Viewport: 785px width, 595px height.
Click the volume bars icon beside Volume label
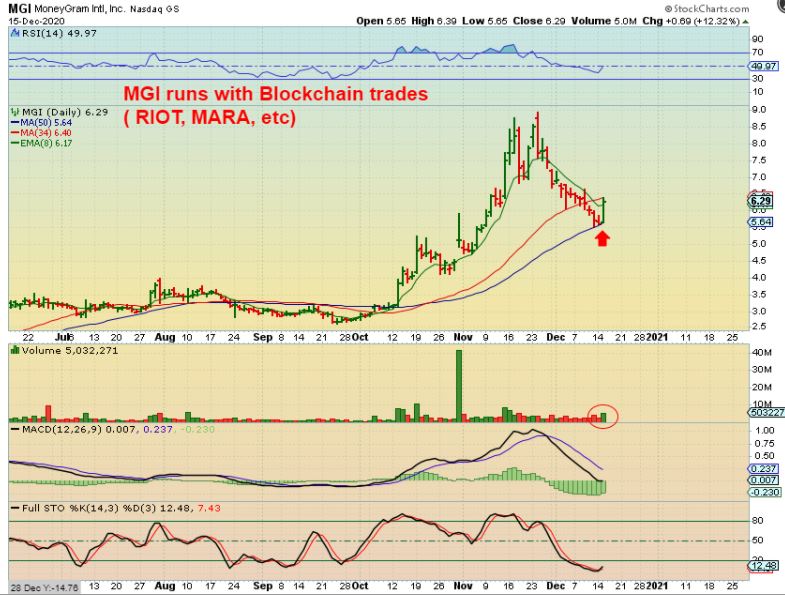(x=15, y=350)
